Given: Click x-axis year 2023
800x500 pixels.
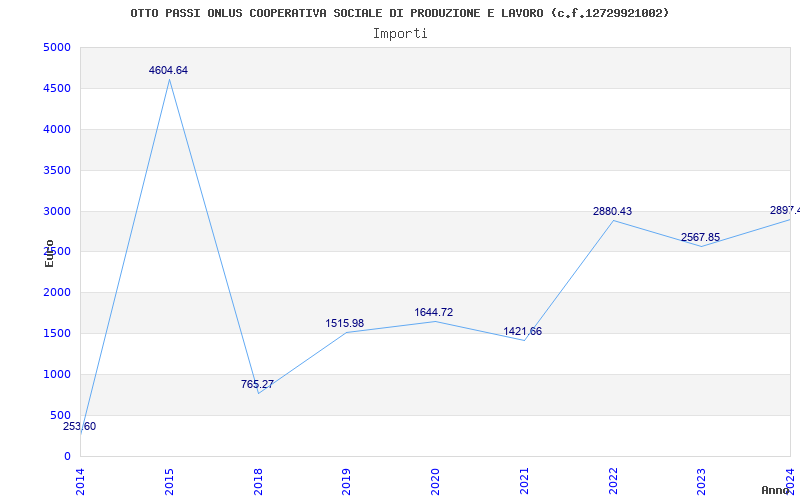Looking at the screenshot, I should pyautogui.click(x=702, y=482).
